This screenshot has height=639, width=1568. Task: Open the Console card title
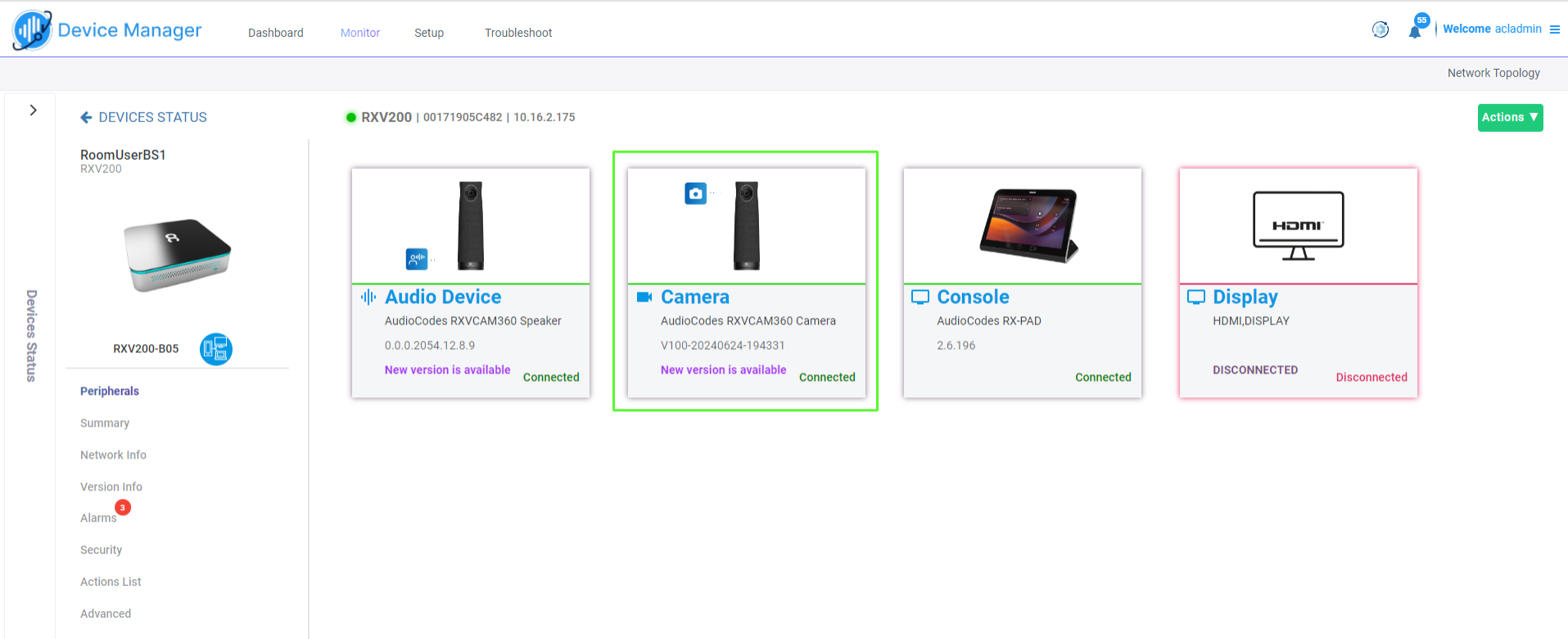click(973, 297)
